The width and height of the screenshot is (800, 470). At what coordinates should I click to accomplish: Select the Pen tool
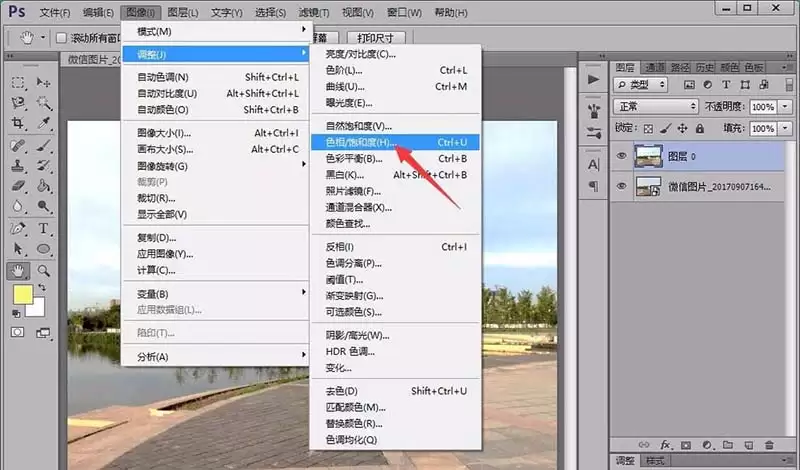click(x=18, y=228)
